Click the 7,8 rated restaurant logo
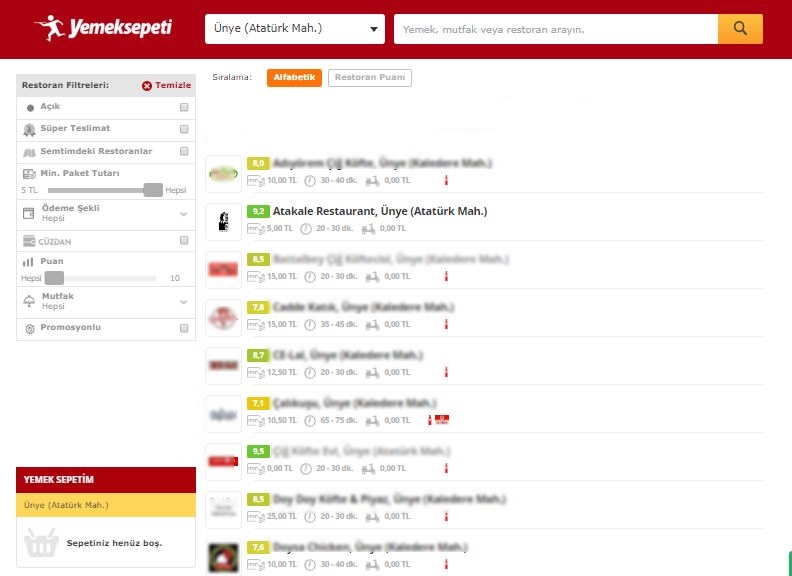792x576 pixels. click(x=223, y=318)
